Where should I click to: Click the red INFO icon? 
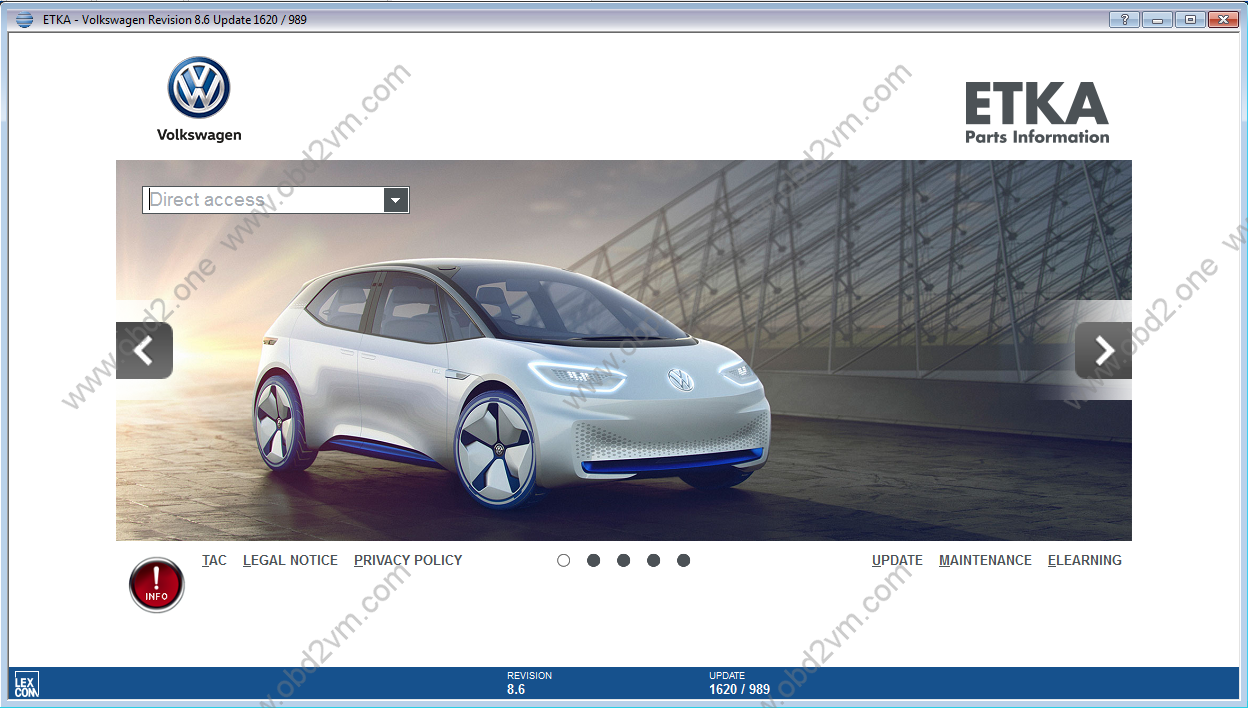pyautogui.click(x=157, y=584)
